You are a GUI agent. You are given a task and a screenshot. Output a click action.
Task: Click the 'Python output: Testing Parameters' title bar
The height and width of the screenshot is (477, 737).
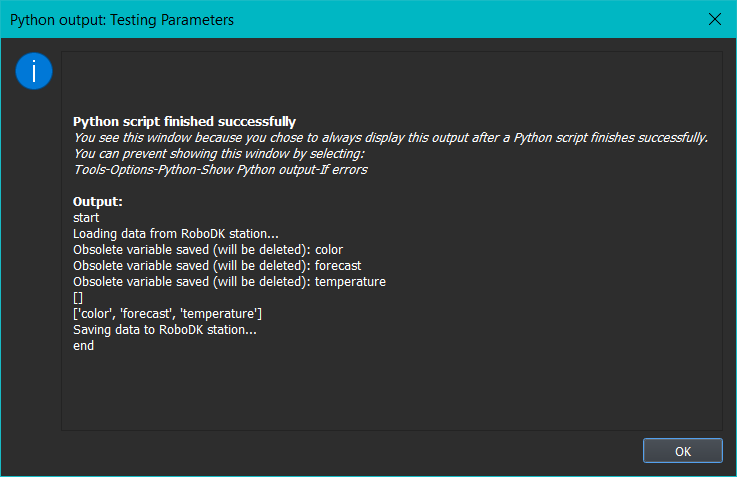(300, 19)
